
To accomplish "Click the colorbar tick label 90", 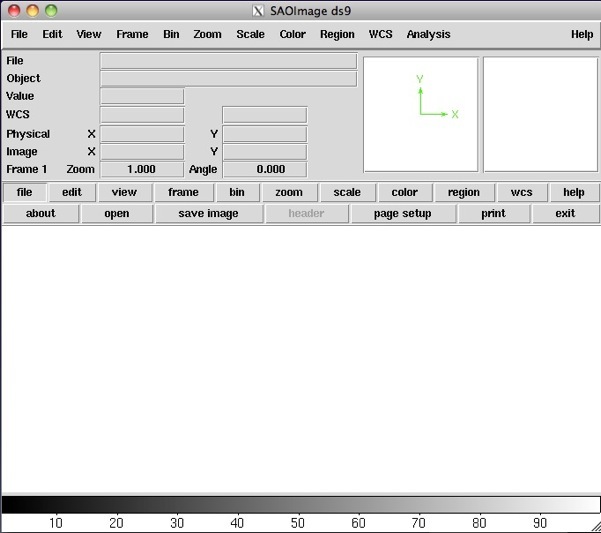I will point(540,523).
